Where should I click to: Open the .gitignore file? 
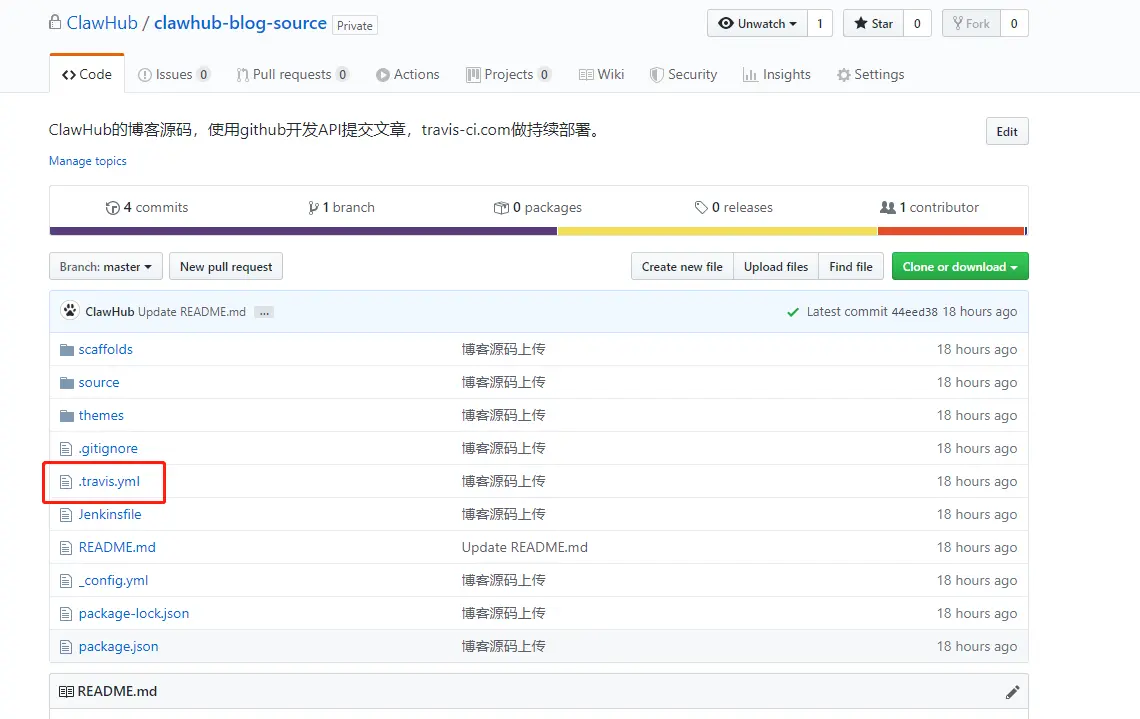tap(108, 449)
